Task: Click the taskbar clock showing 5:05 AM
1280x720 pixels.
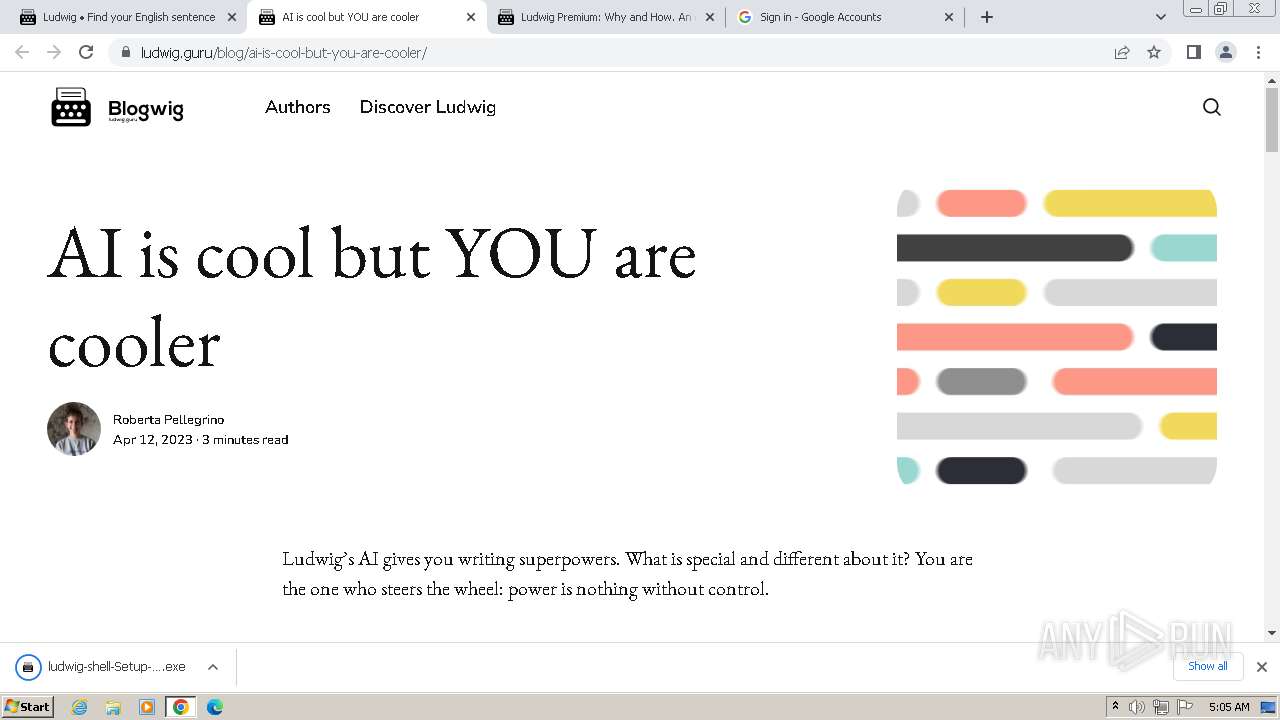Action: [1229, 707]
